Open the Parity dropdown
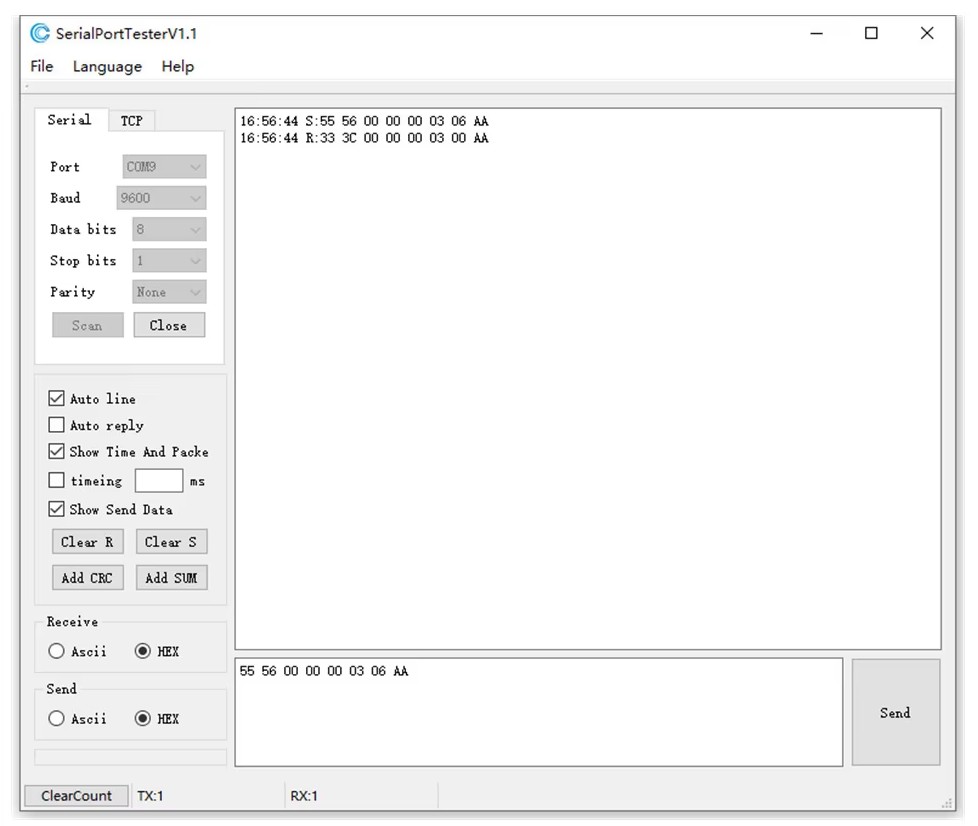Image resolution: width=978 pixels, height=826 pixels. coord(169,292)
